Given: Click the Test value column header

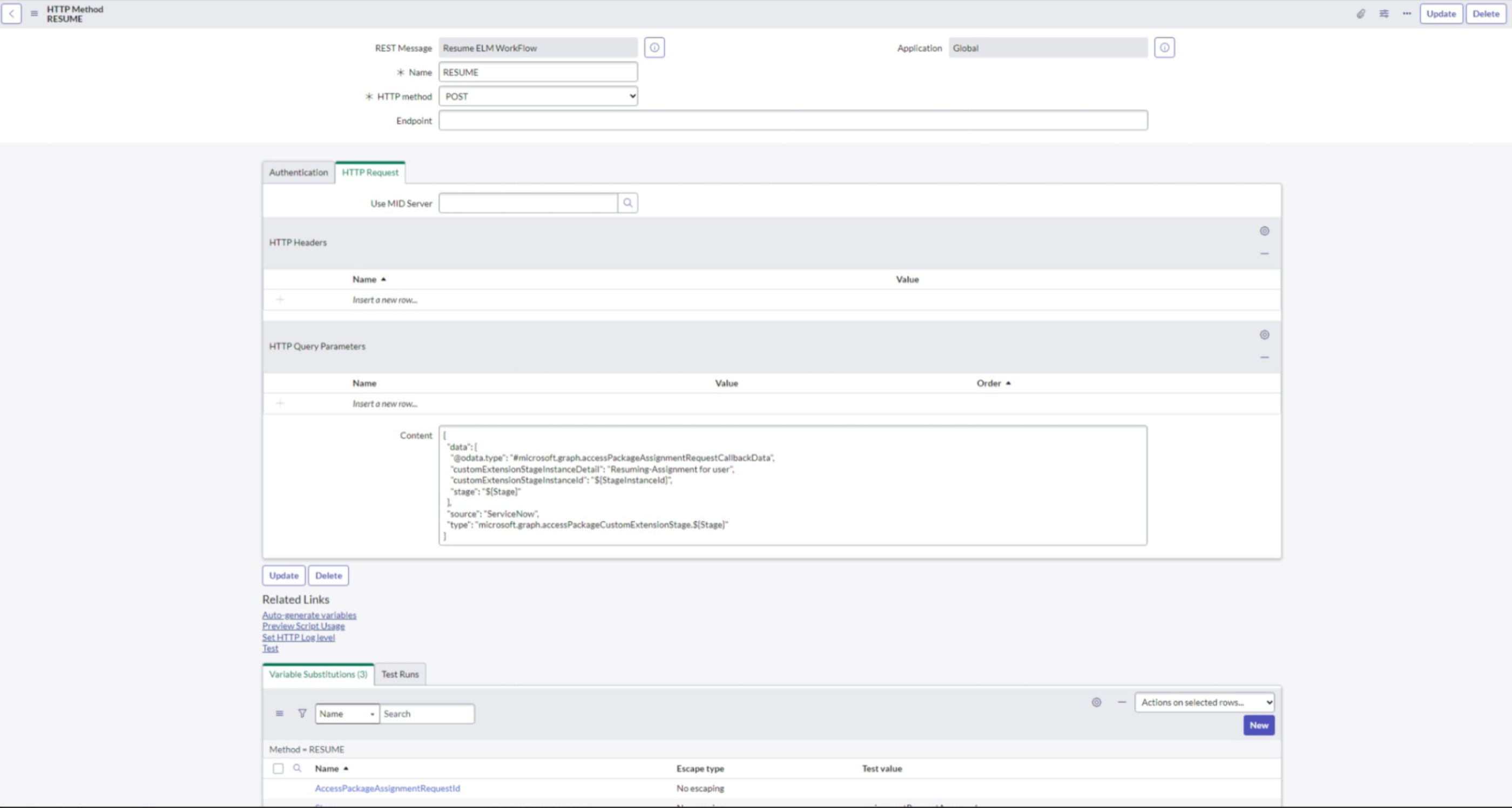Looking at the screenshot, I should pyautogui.click(x=882, y=769).
